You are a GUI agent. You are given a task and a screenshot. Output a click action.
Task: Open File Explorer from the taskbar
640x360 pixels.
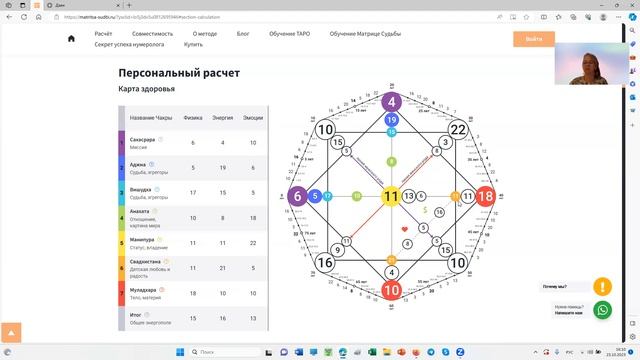(387, 352)
